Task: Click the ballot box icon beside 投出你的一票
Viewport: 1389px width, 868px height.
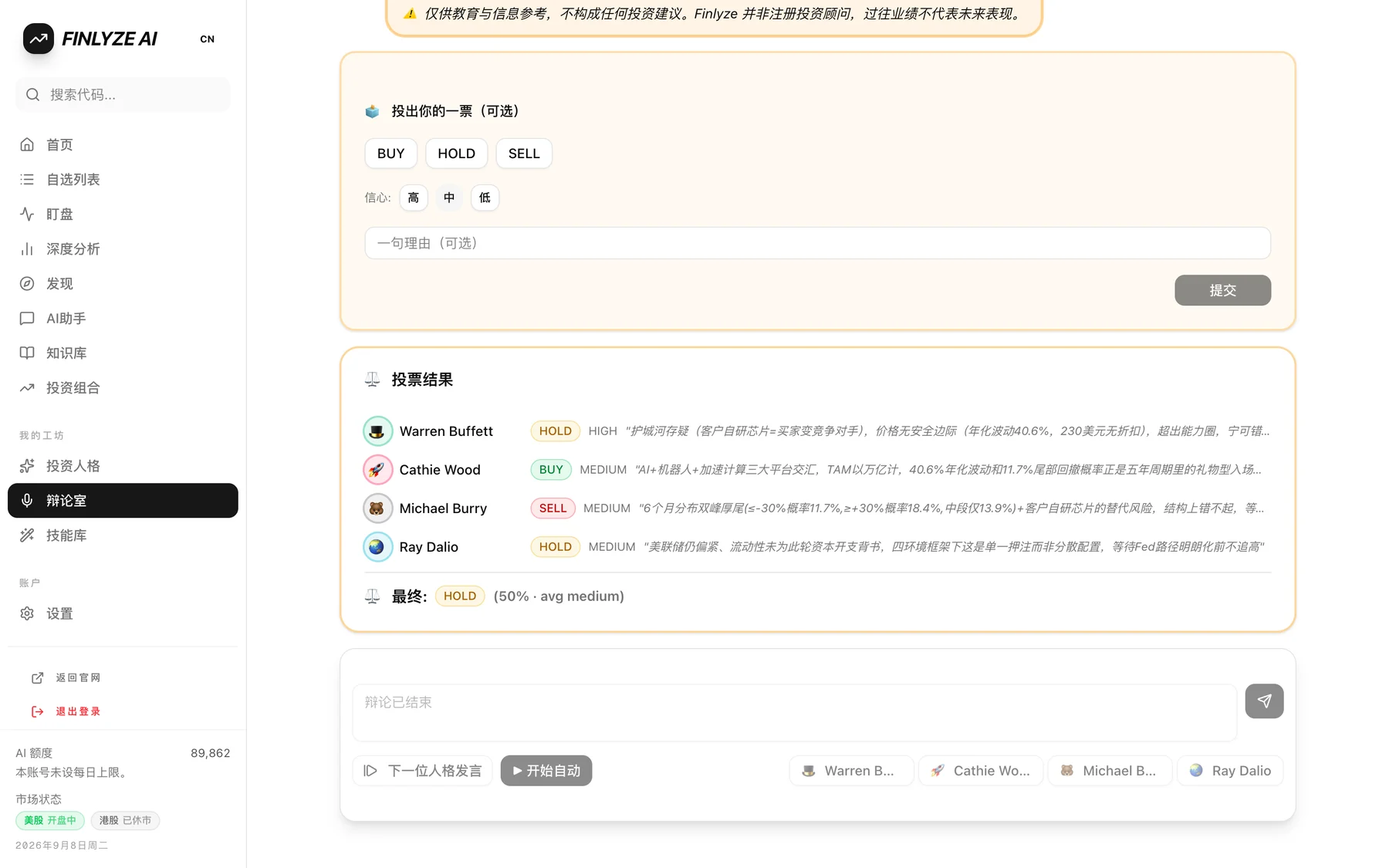Action: pos(372,111)
